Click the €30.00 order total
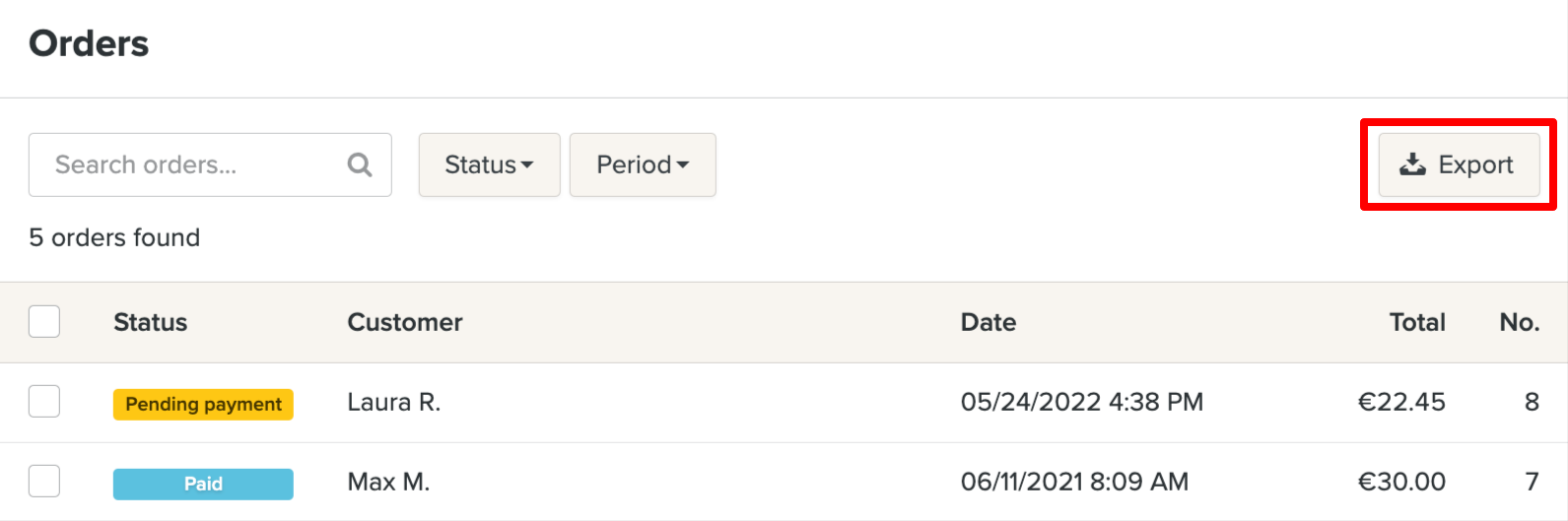 pos(1400,482)
